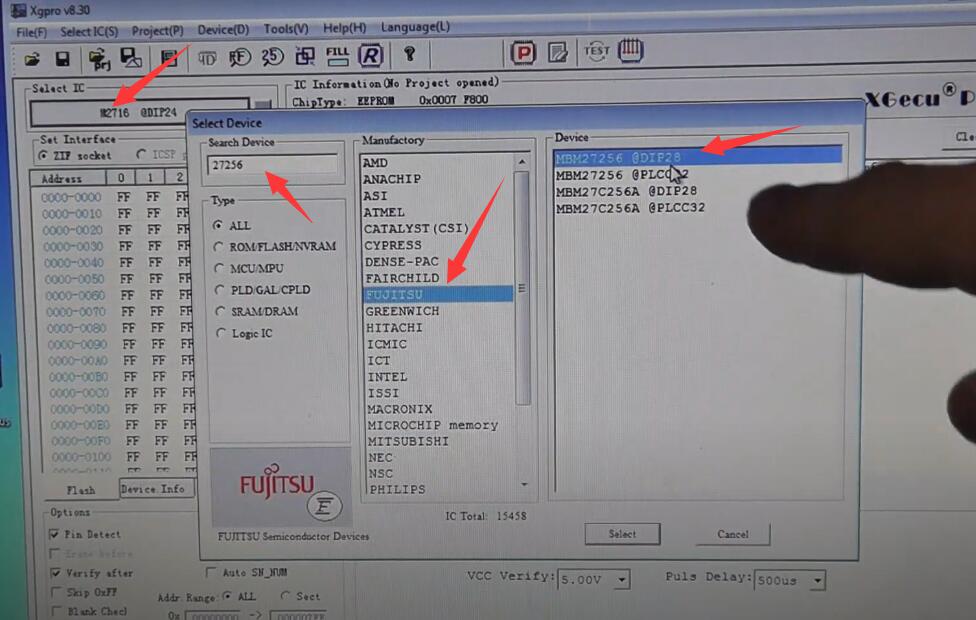Click the question mark help icon
This screenshot has height=620, width=976.
pos(410,54)
